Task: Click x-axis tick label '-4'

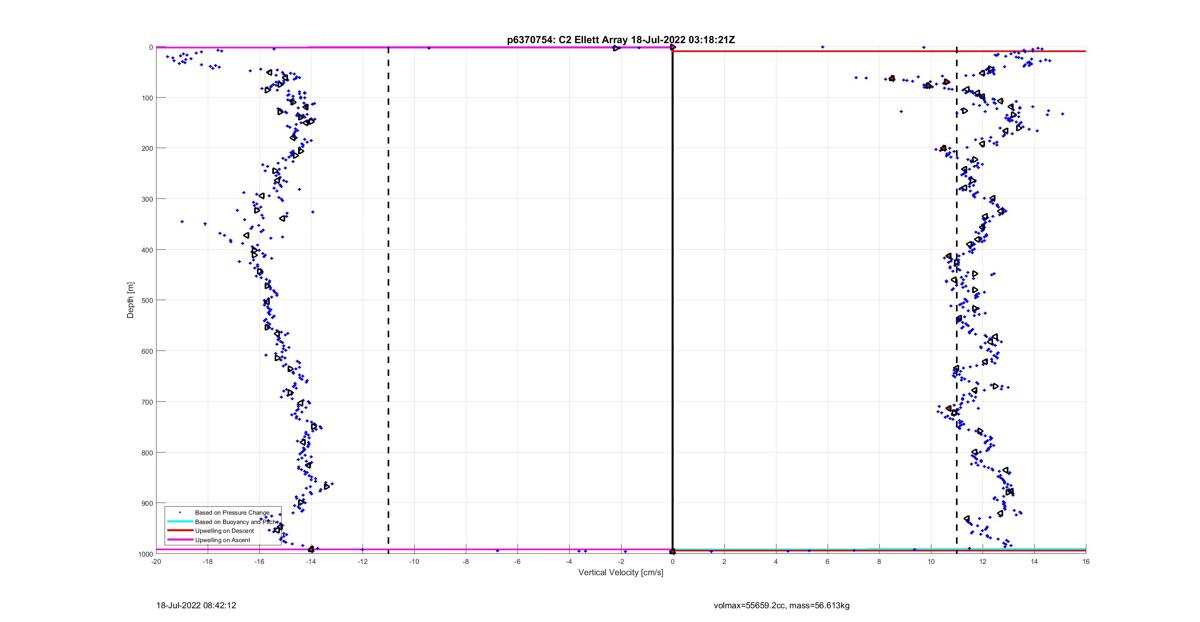Action: [x=569, y=562]
